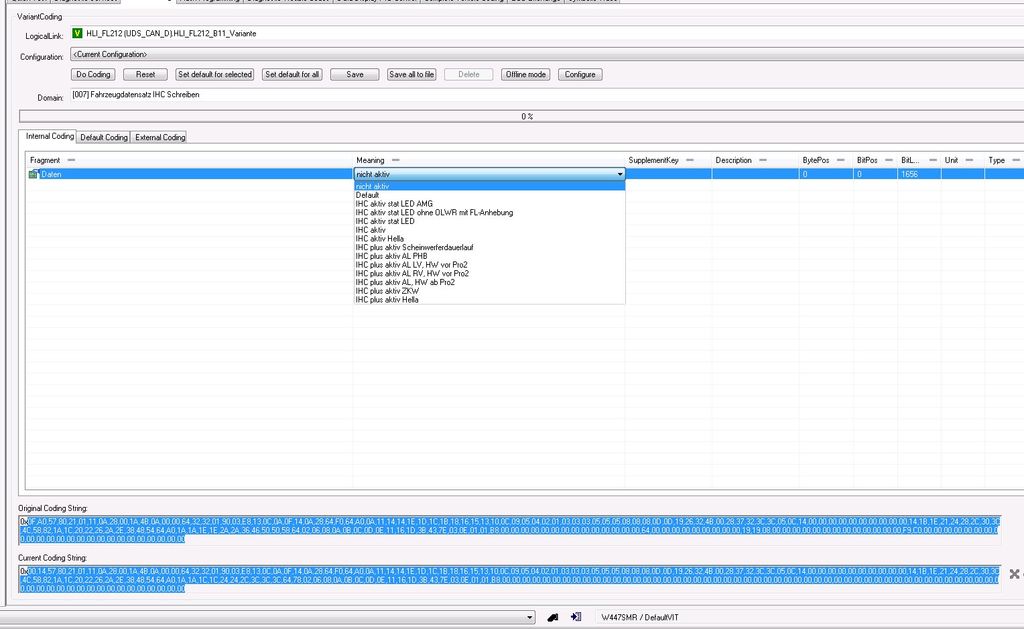Screen dimensions: 1024x629
Task: Open the External Coding tab
Action: click(x=160, y=137)
